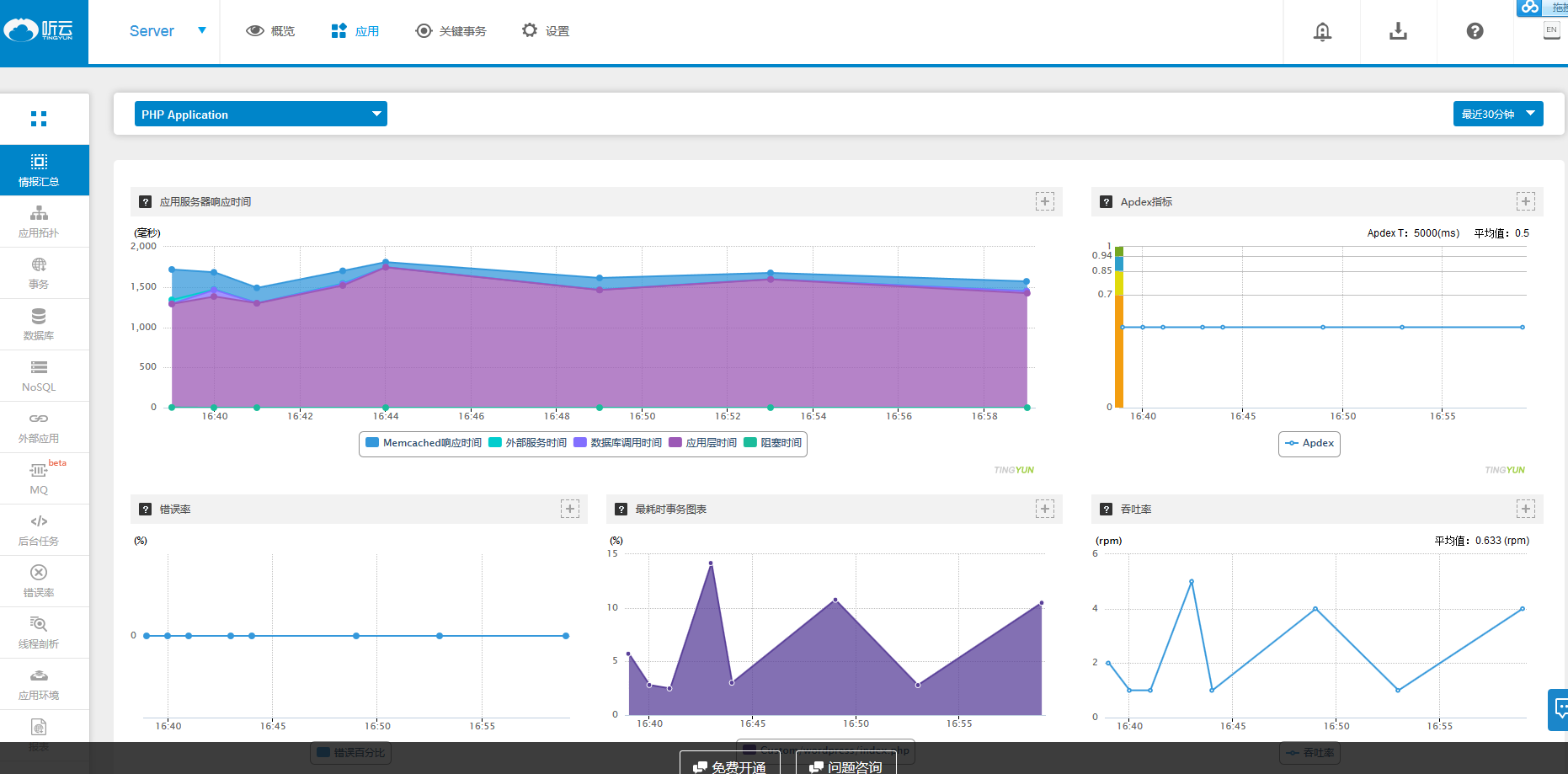Open the 应用拓扑 sidebar panel
Viewport: 1568px width, 774px height.
[x=38, y=222]
